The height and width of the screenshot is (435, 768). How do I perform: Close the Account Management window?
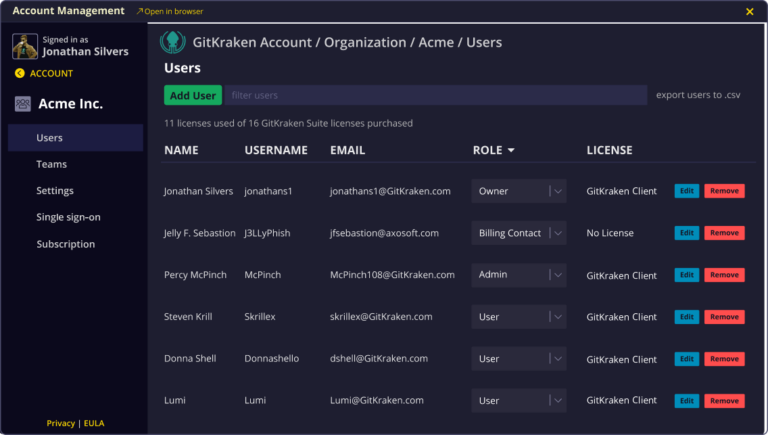point(749,11)
